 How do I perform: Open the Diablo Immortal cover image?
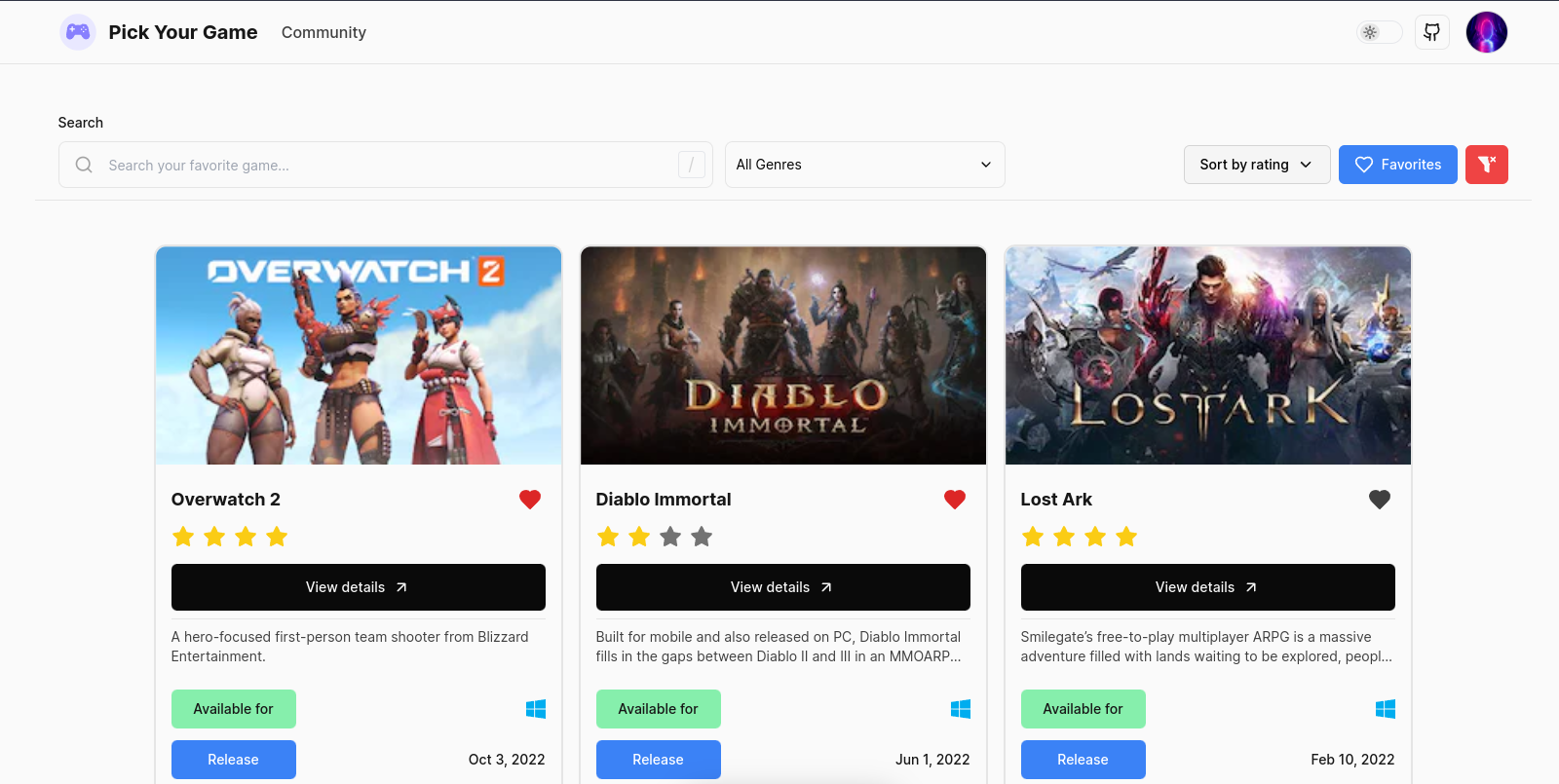[x=783, y=355]
